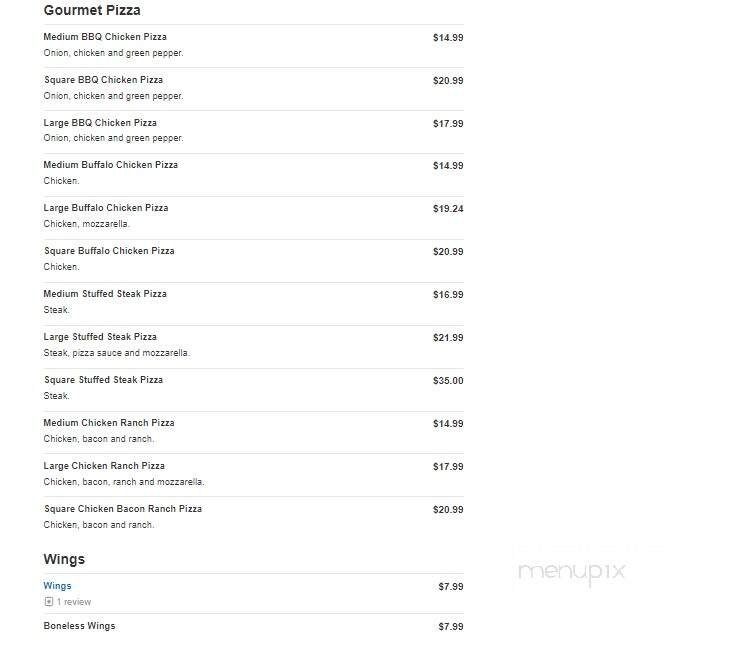This screenshot has width=751, height=654.
Task: Expand the plus icon beside 1 review
Action: click(48, 602)
